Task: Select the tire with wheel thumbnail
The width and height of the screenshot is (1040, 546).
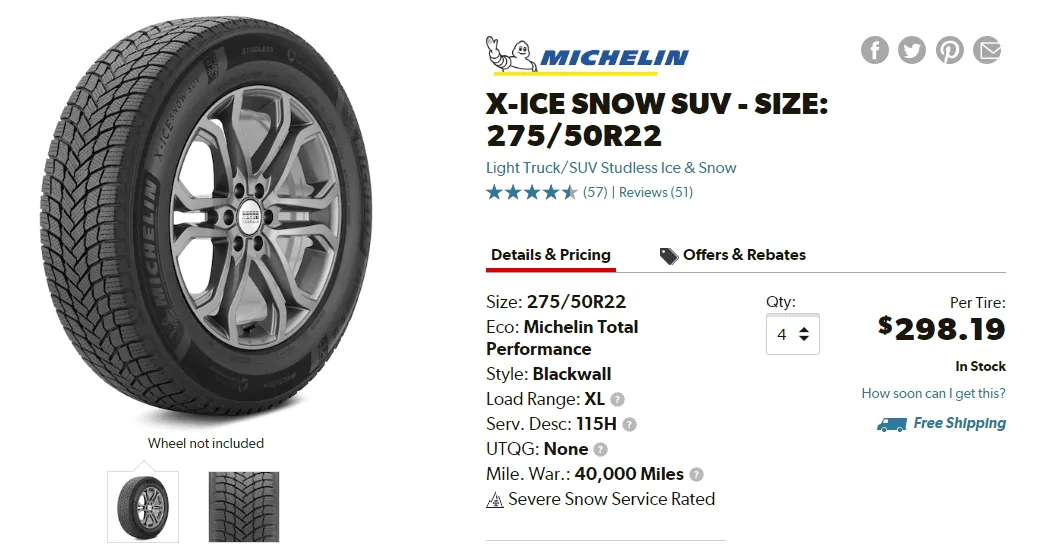Action: coord(143,507)
